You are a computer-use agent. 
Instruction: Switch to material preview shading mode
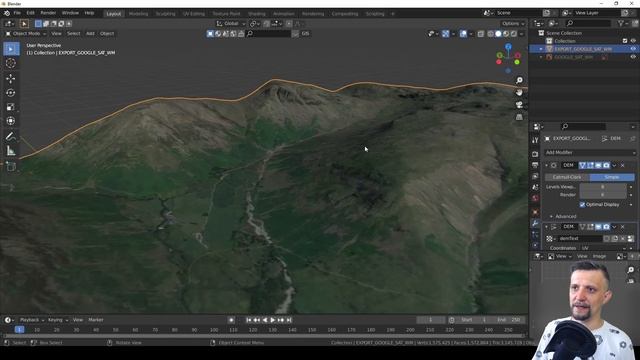(506, 34)
